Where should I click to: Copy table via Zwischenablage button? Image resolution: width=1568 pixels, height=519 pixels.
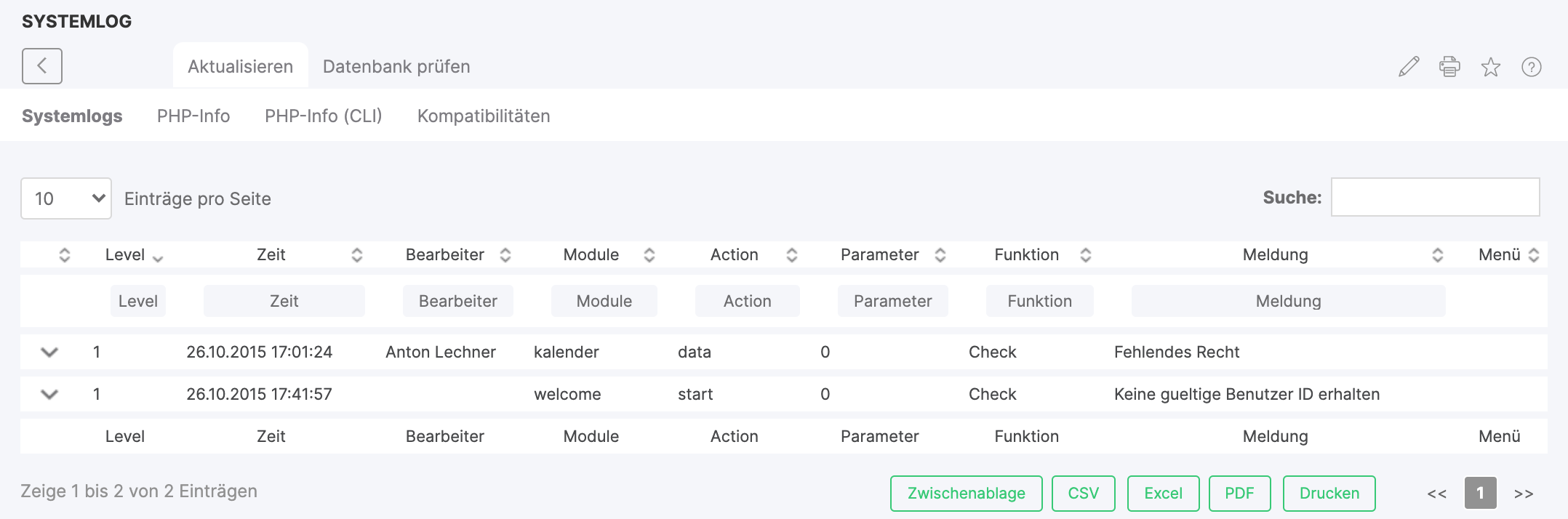click(x=966, y=494)
